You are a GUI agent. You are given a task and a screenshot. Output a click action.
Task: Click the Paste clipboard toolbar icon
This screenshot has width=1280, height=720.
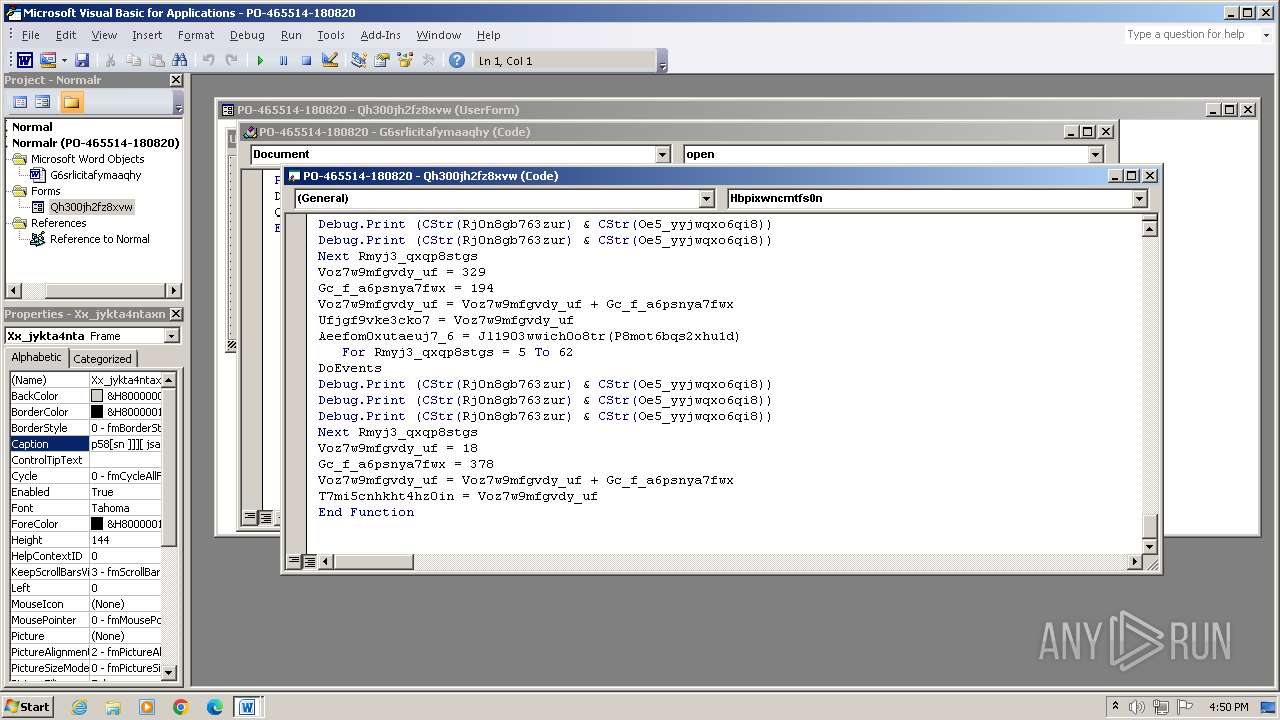click(156, 61)
